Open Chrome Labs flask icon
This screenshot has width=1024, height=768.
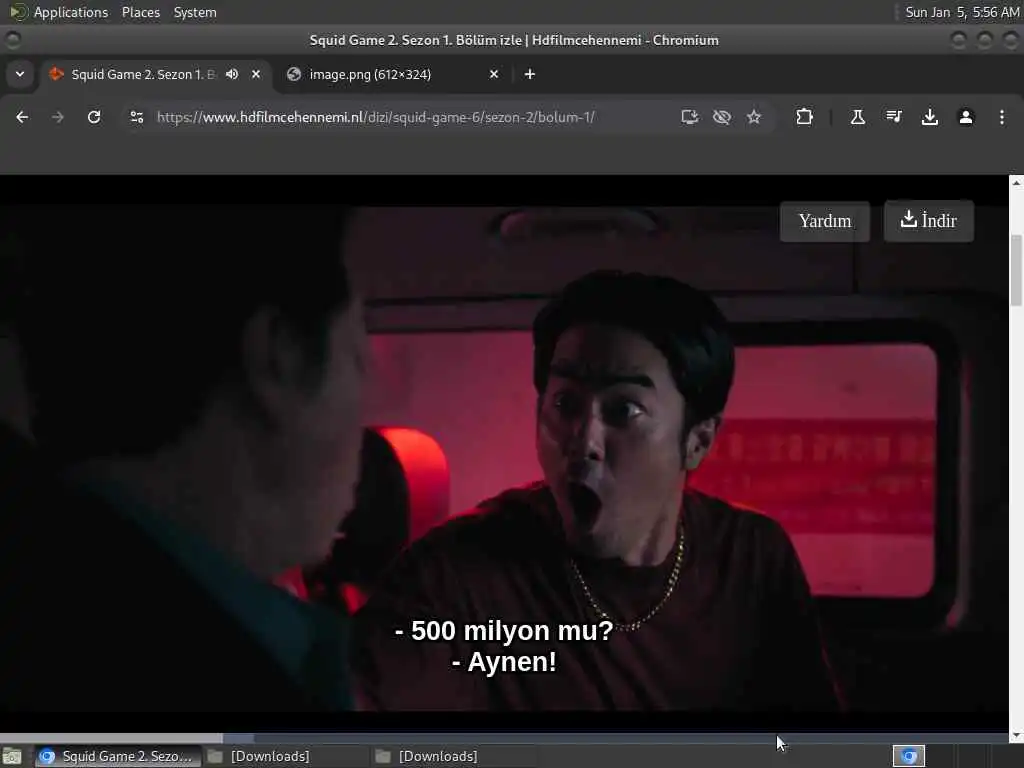(857, 117)
